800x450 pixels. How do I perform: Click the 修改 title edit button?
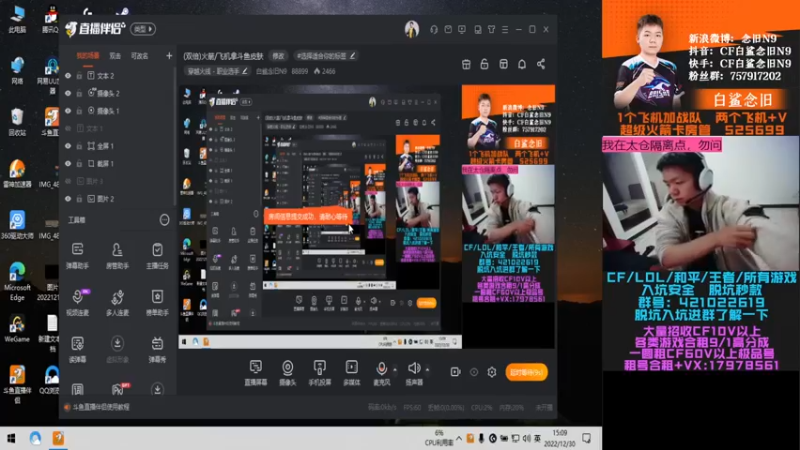point(278,56)
